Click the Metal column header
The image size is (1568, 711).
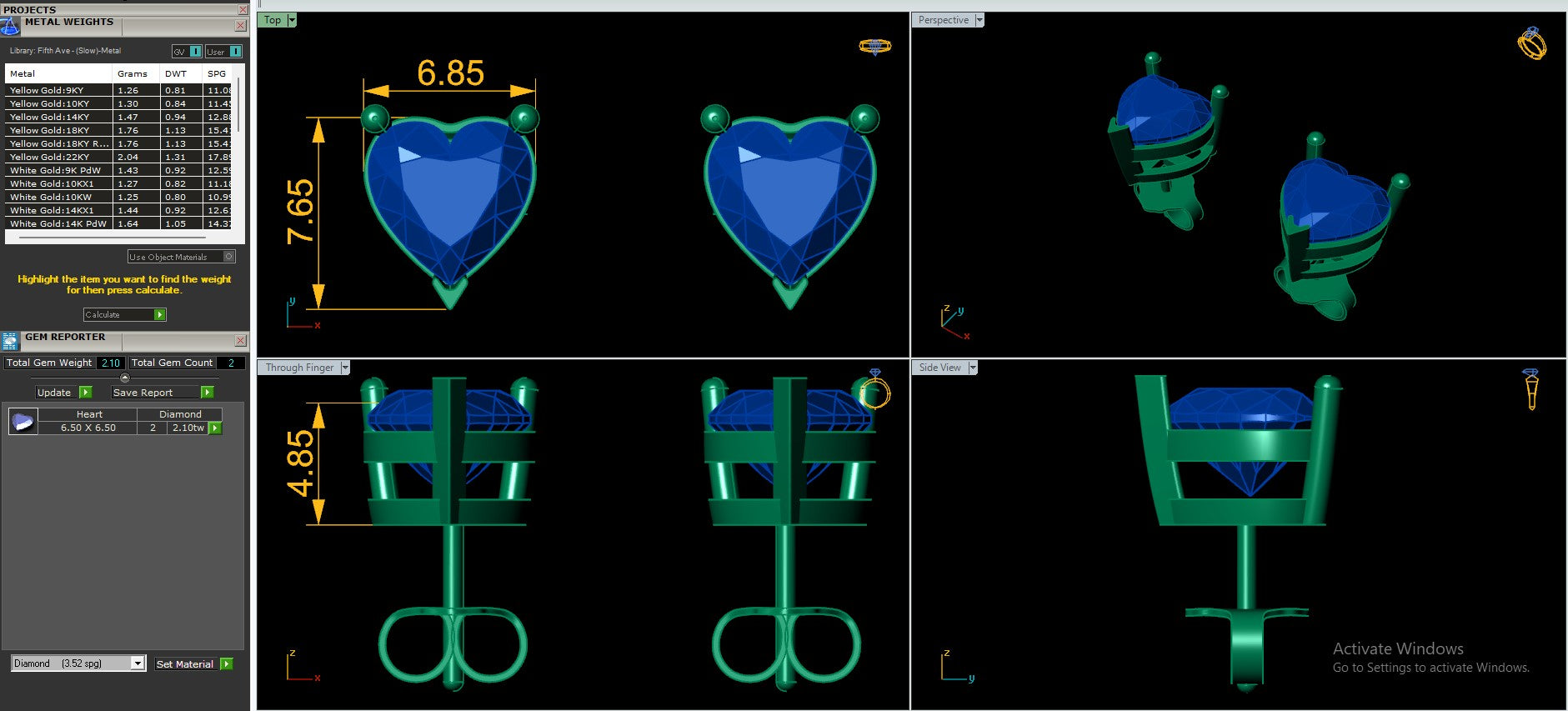pyautogui.click(x=59, y=73)
